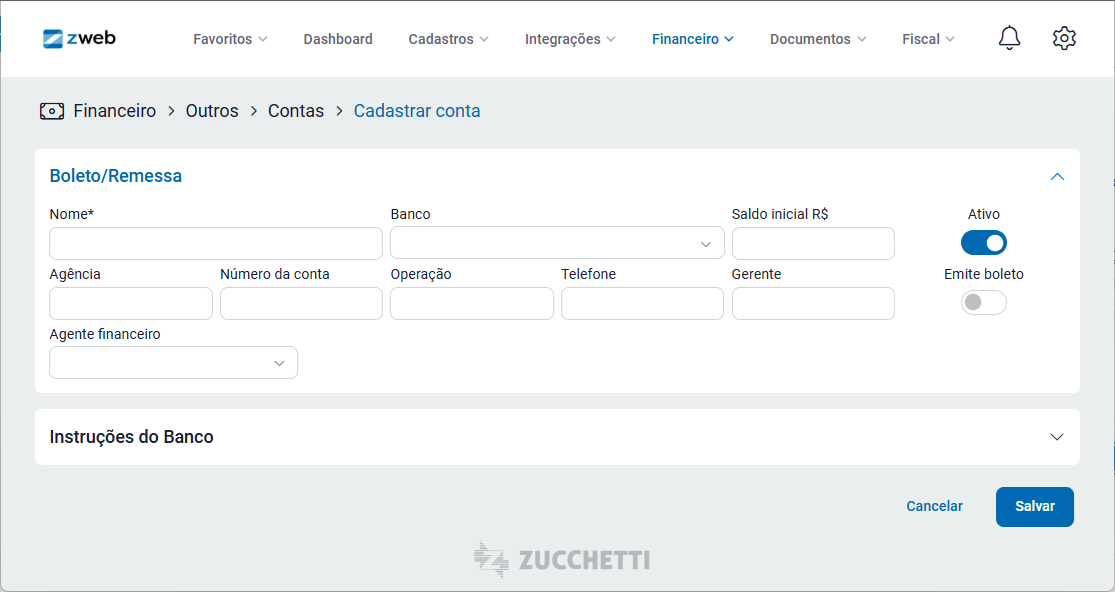Open the Fiscal menu
Viewport: 1115px width, 592px height.
pyautogui.click(x=928, y=39)
